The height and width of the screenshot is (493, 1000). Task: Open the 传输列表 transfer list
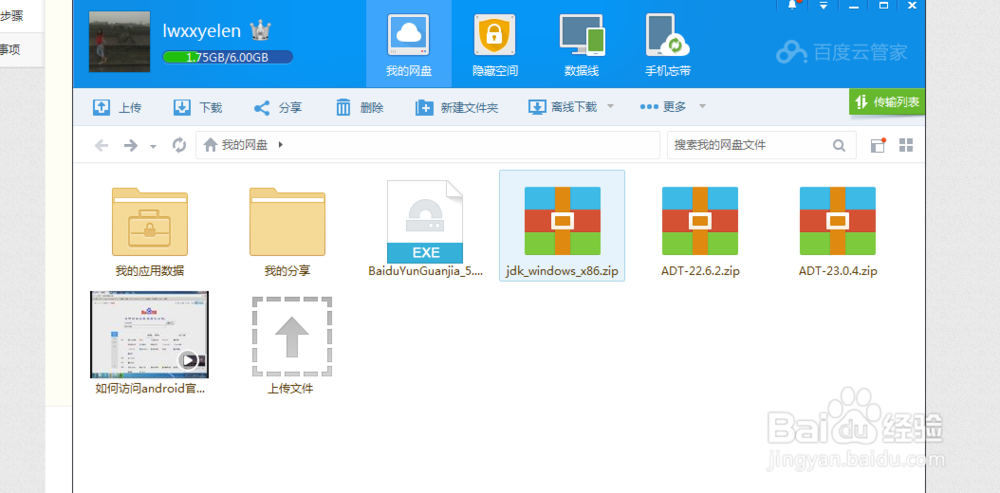[x=887, y=102]
